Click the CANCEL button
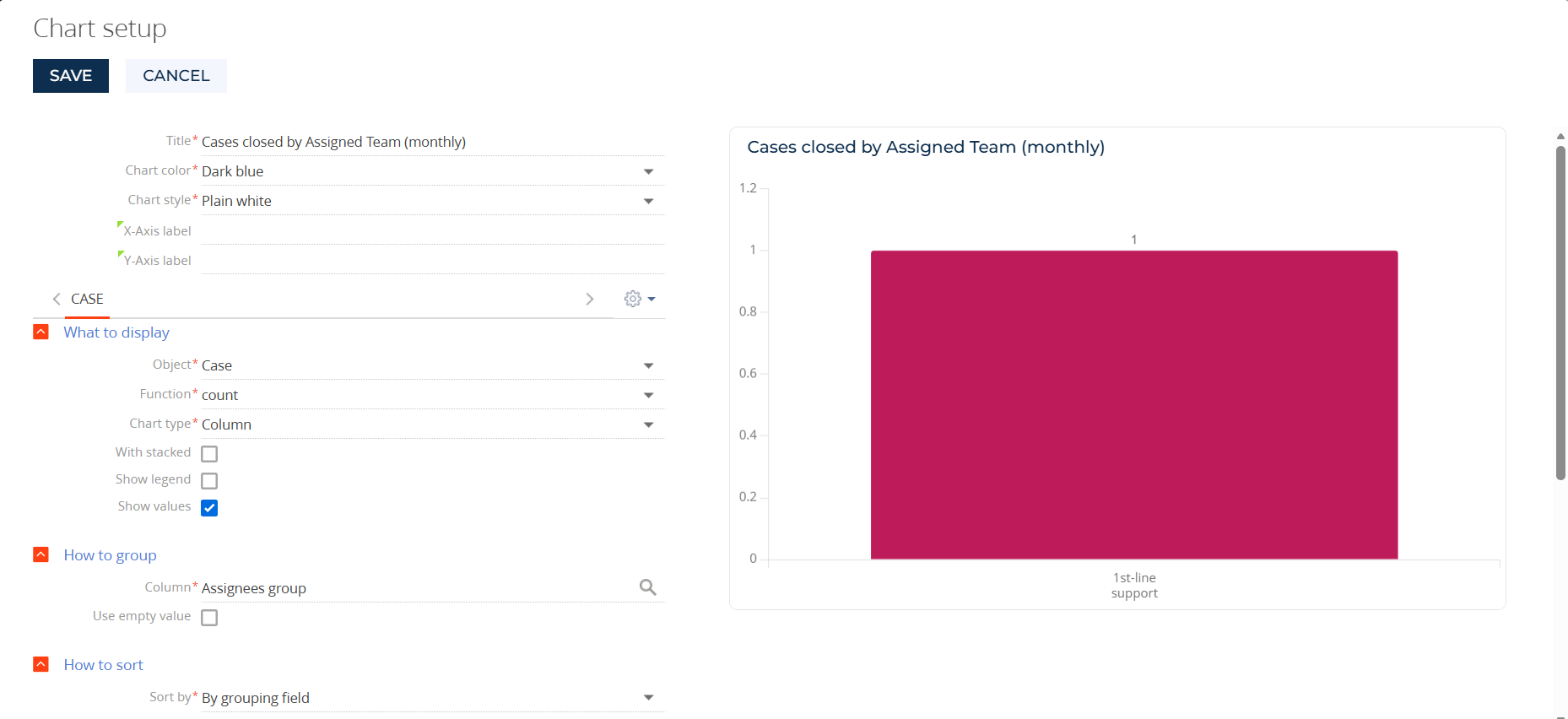 point(176,76)
